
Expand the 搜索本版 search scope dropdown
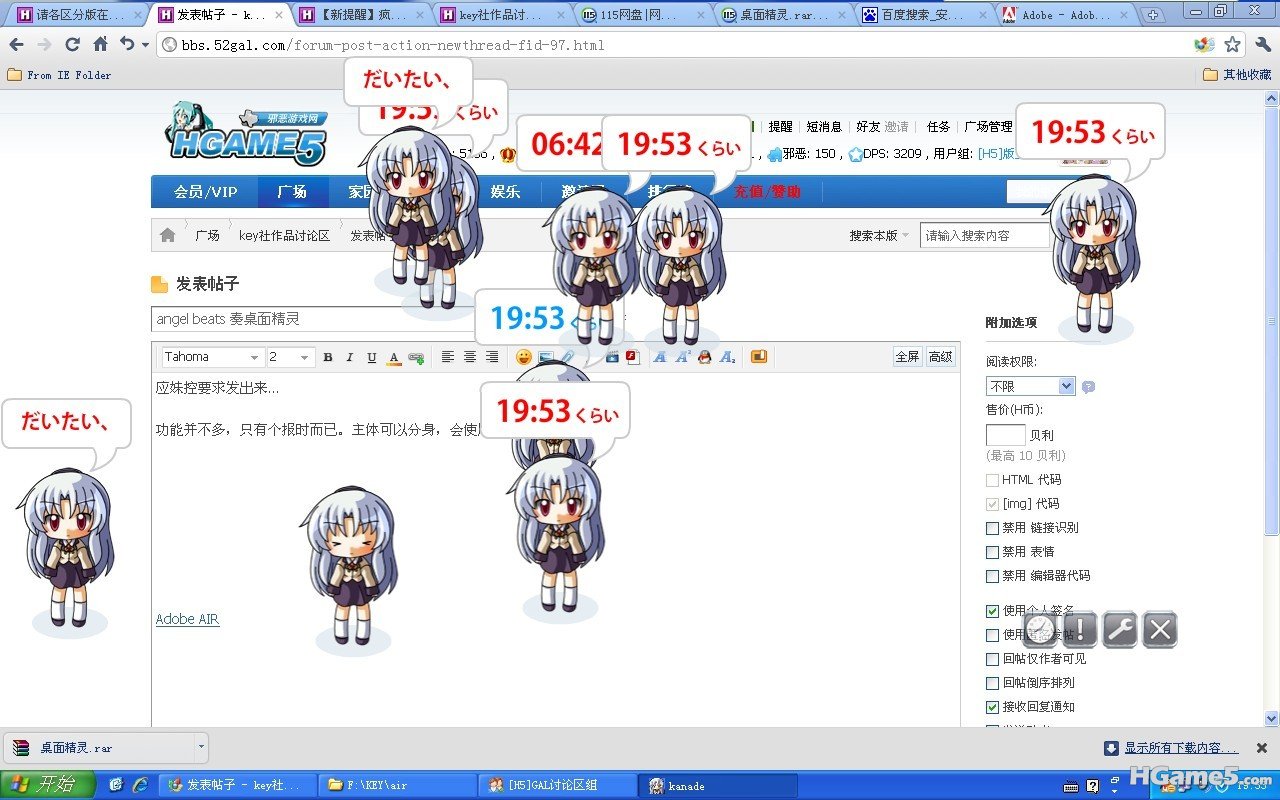pyautogui.click(x=879, y=236)
